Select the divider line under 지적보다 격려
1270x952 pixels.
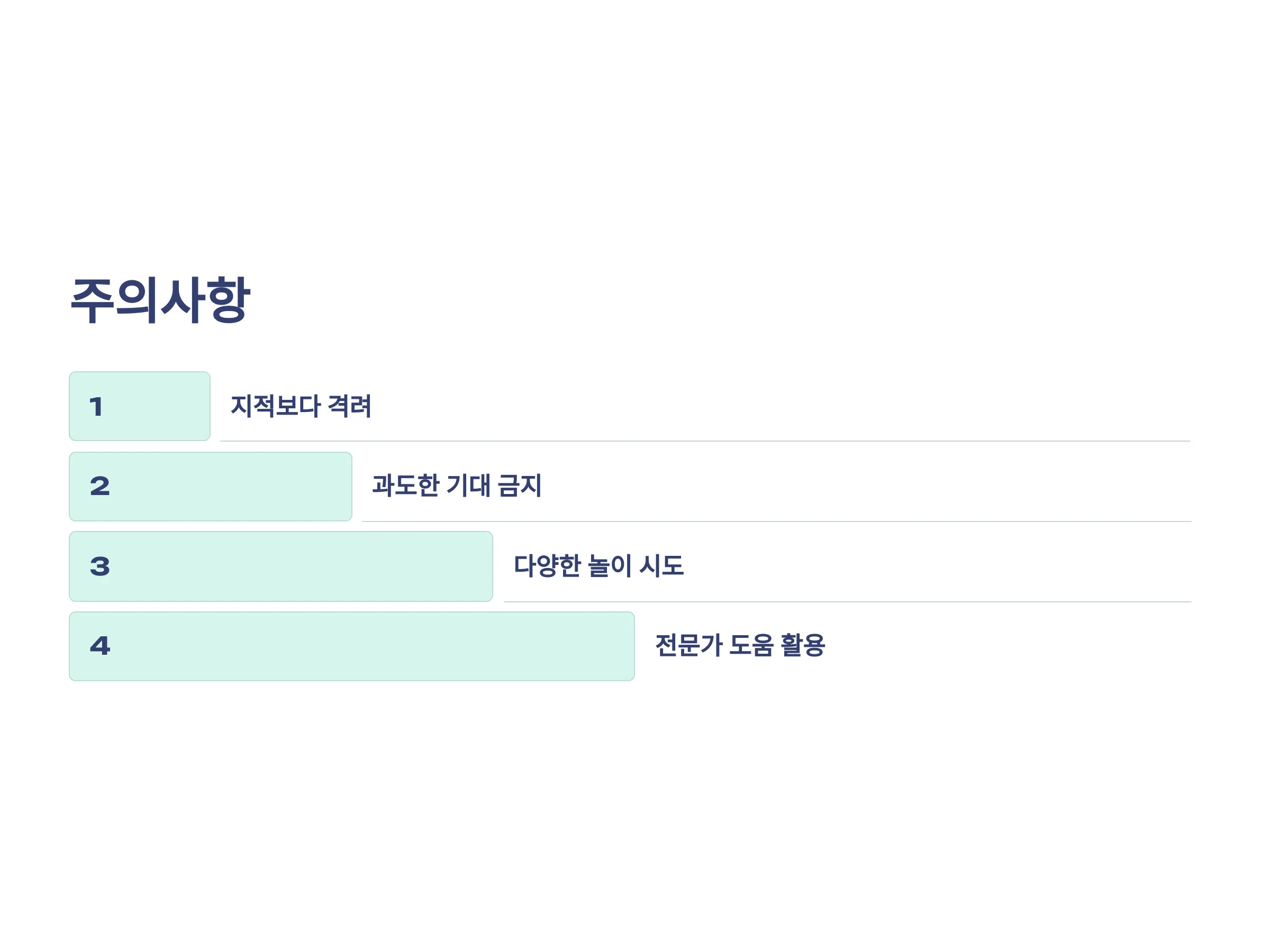[705, 441]
